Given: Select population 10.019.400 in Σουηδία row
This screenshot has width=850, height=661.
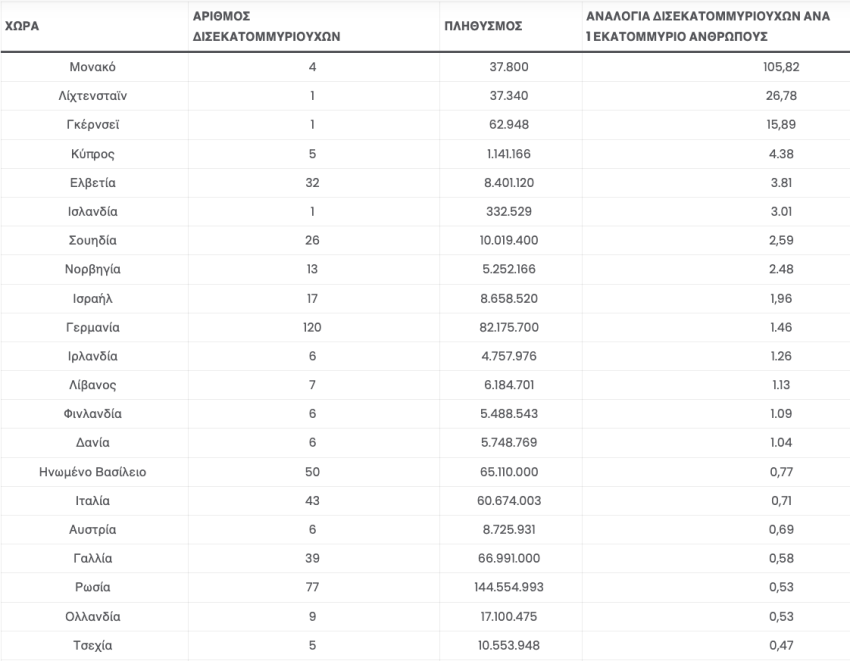Looking at the screenshot, I should click(510, 241).
